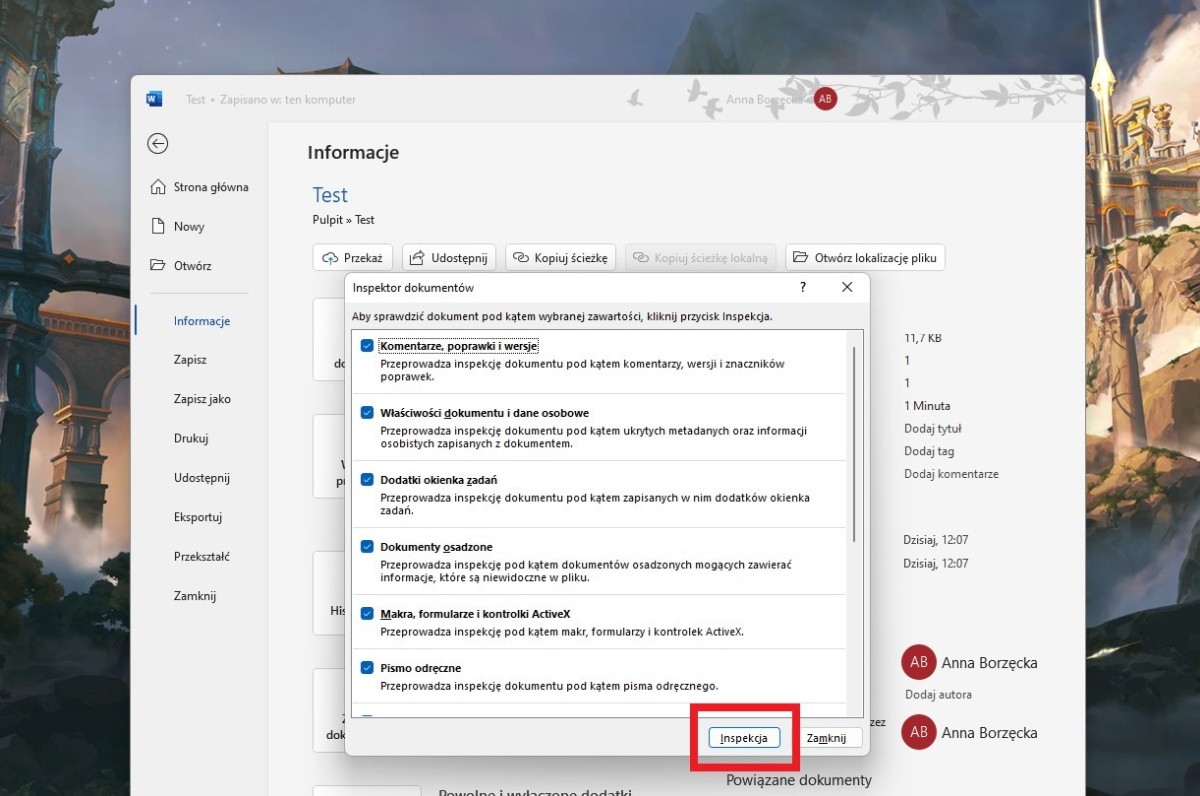This screenshot has height=796, width=1200.
Task: Click the help question mark in dialog
Action: click(802, 287)
